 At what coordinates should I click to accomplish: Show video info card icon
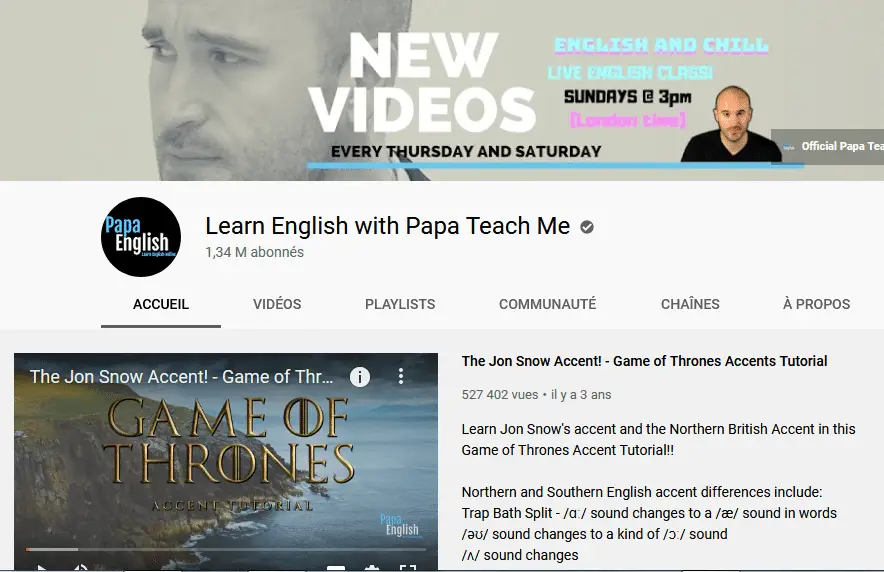360,376
